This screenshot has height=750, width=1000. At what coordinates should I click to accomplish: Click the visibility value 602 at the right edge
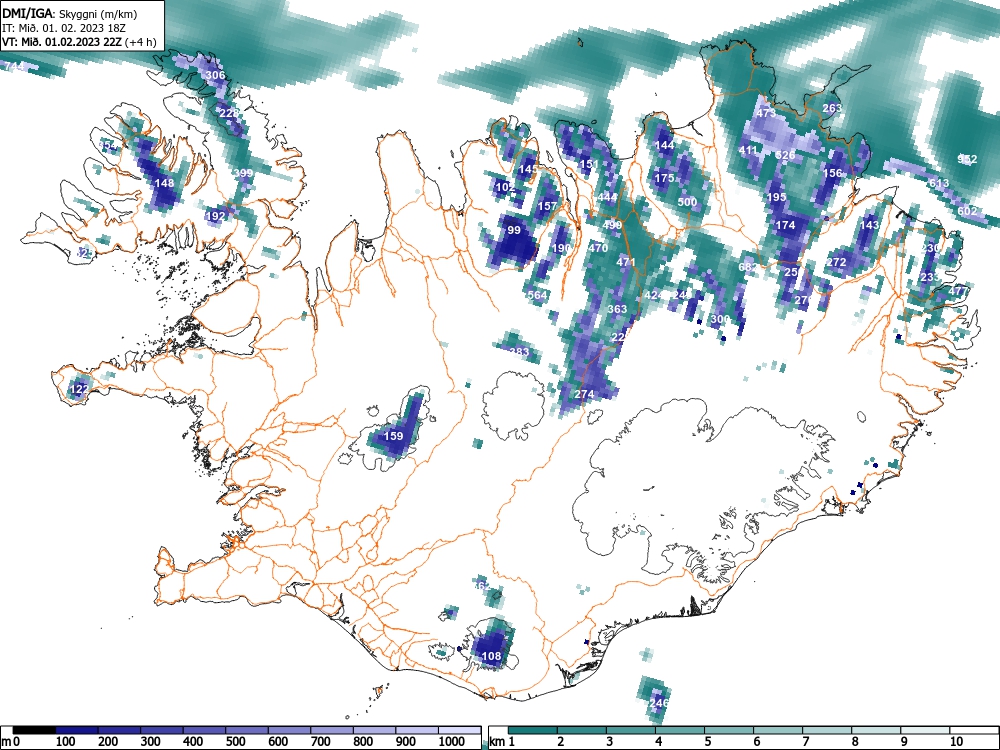click(x=967, y=211)
